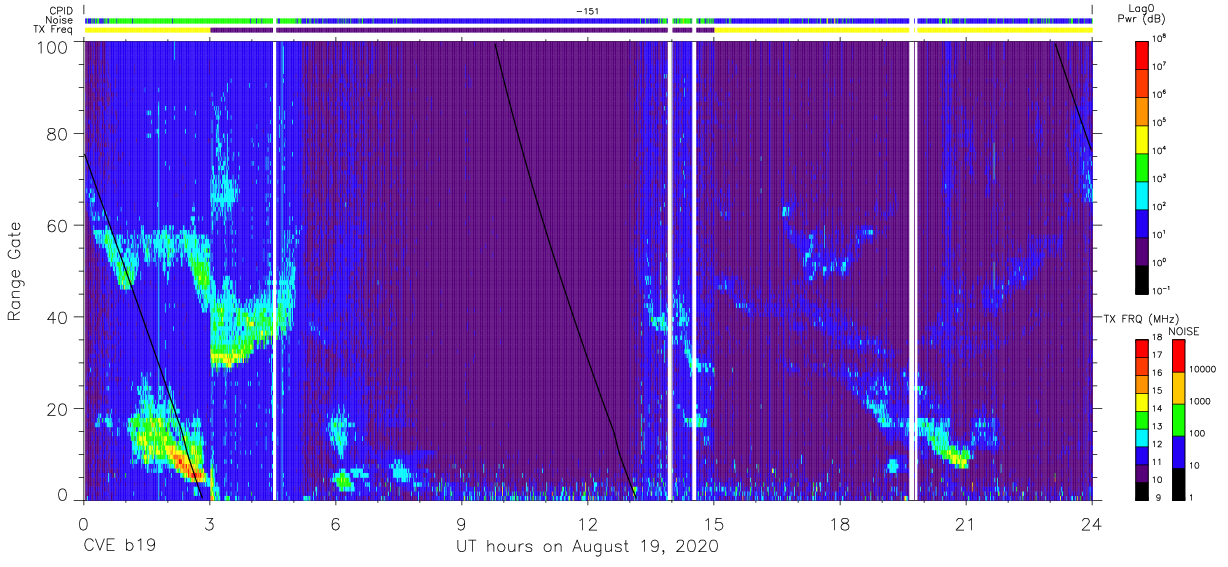Click the 'Range Gate' axis title
The height and width of the screenshot is (567, 1228).
[16, 272]
